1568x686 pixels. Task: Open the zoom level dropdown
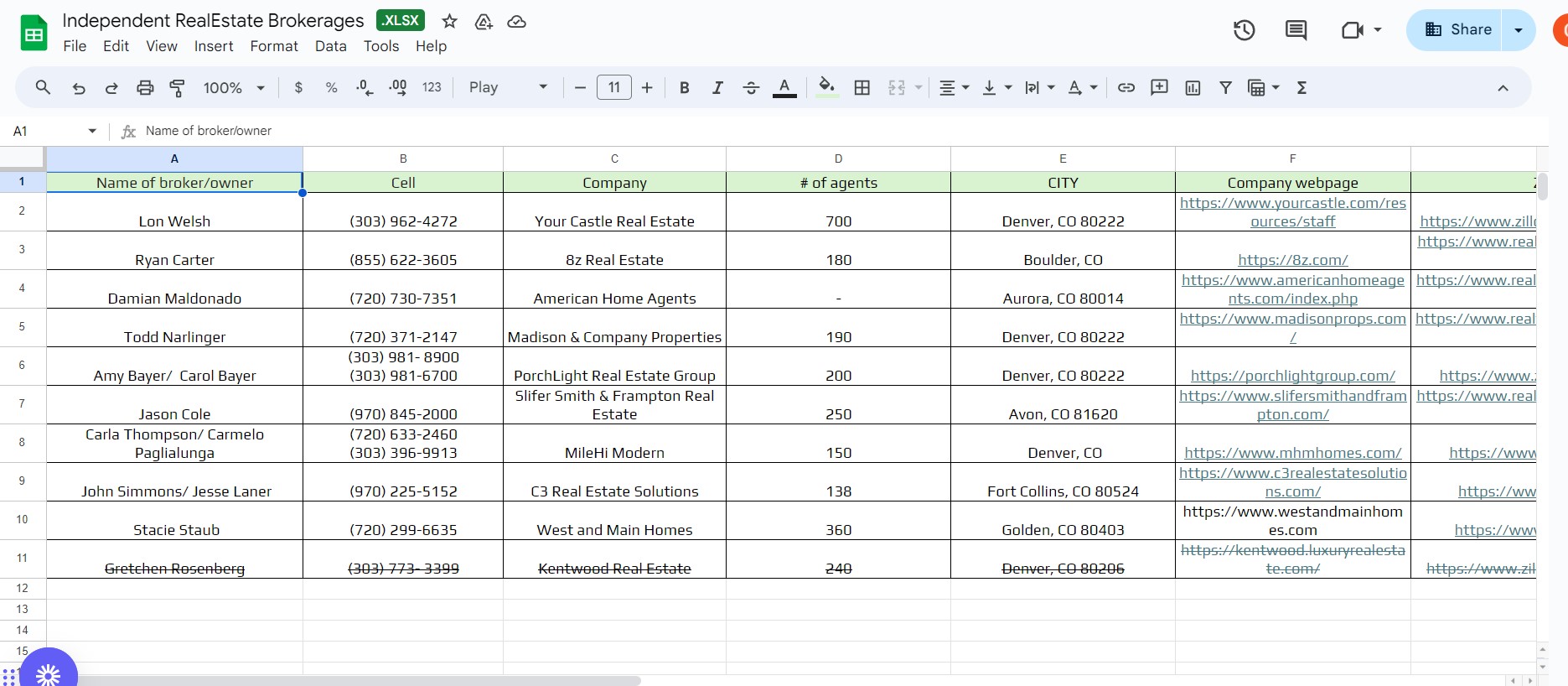click(234, 87)
